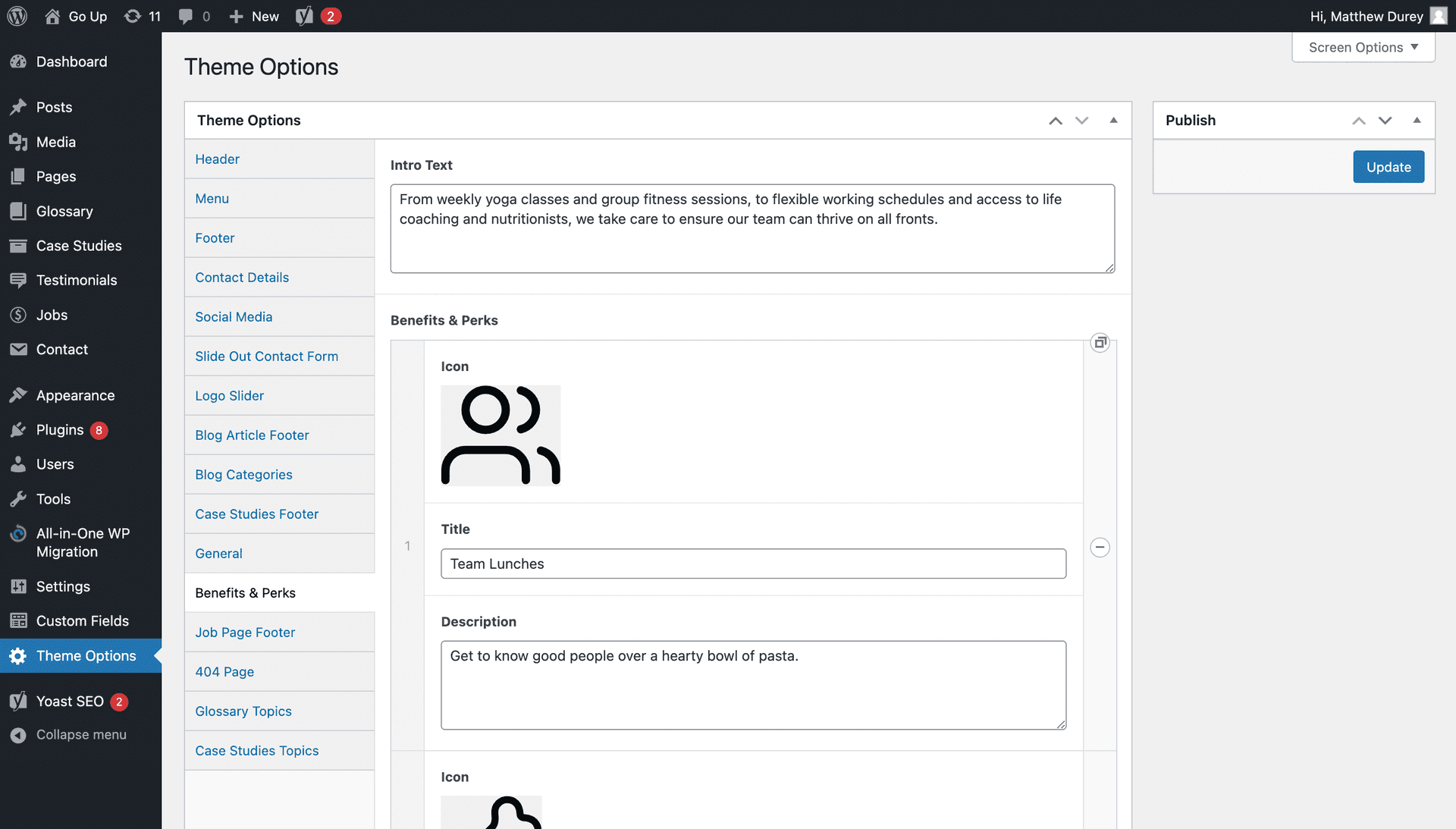The width and height of the screenshot is (1456, 829).
Task: Click the WordPress logo icon
Action: point(19,16)
